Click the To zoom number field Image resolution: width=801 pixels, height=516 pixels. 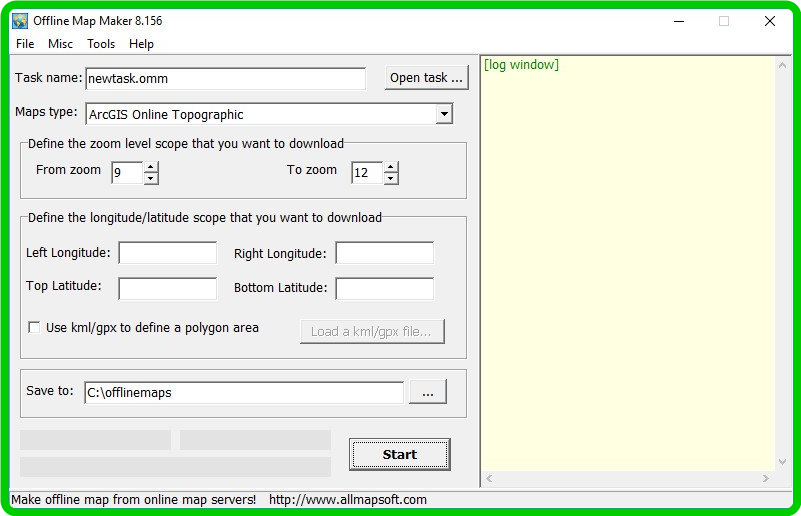[x=367, y=173]
